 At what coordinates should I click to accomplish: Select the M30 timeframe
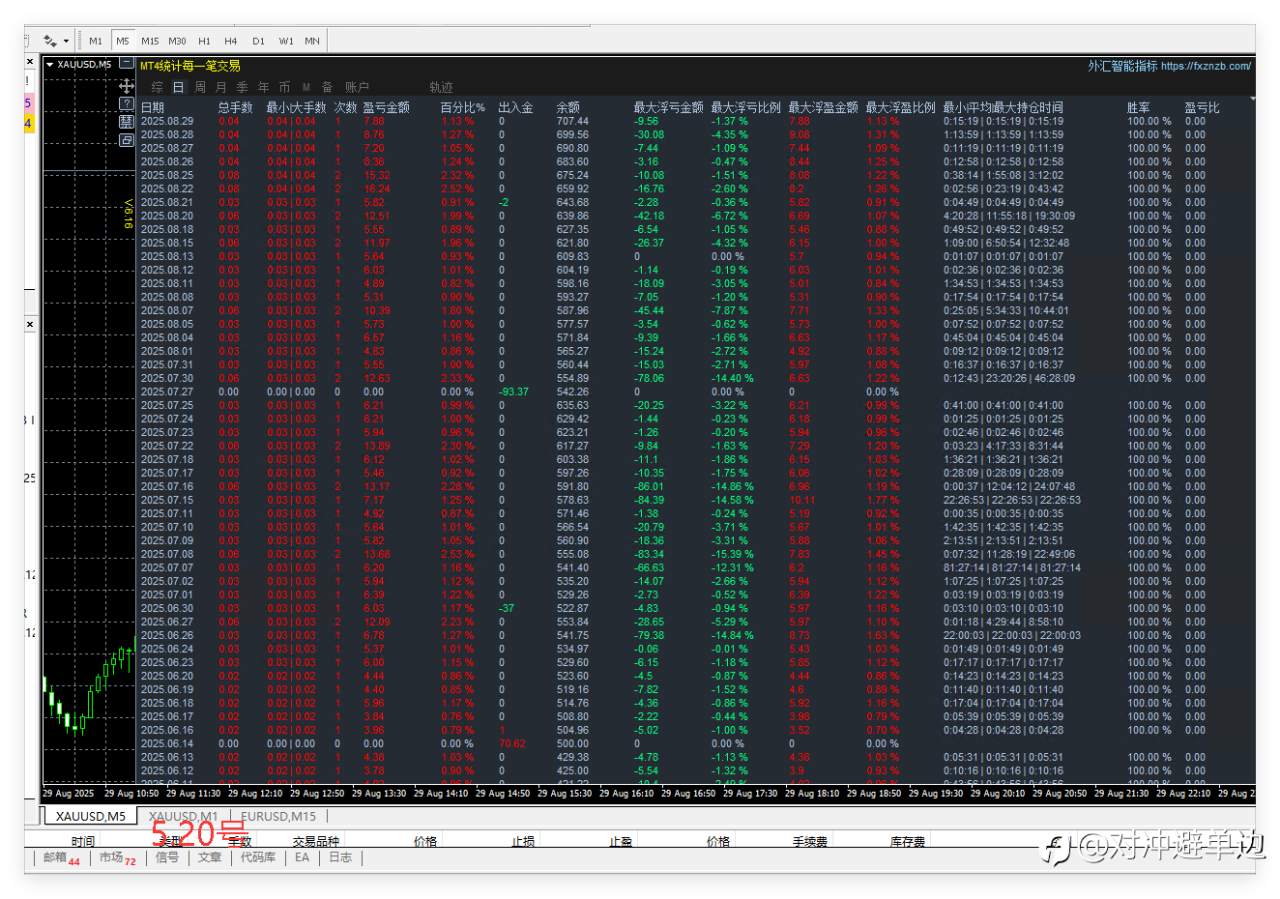click(x=177, y=41)
